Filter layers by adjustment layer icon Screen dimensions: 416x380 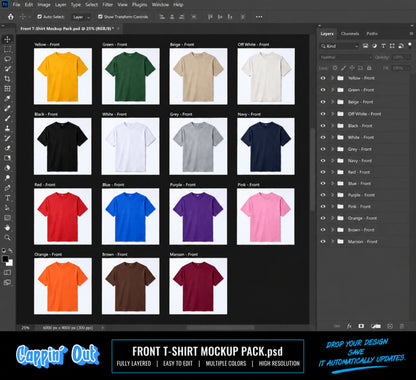coord(374,46)
